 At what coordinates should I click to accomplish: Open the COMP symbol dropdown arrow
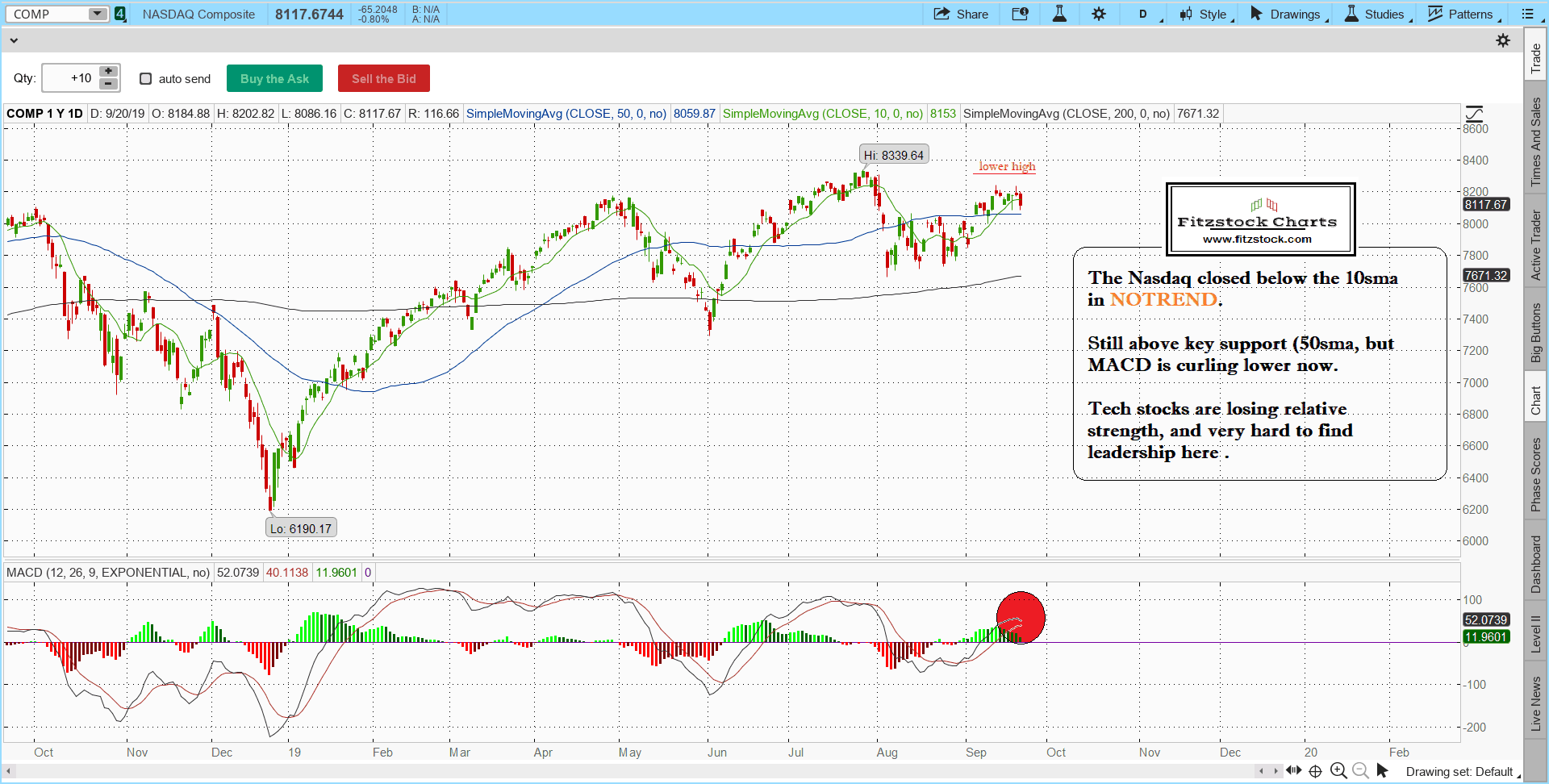point(97,14)
